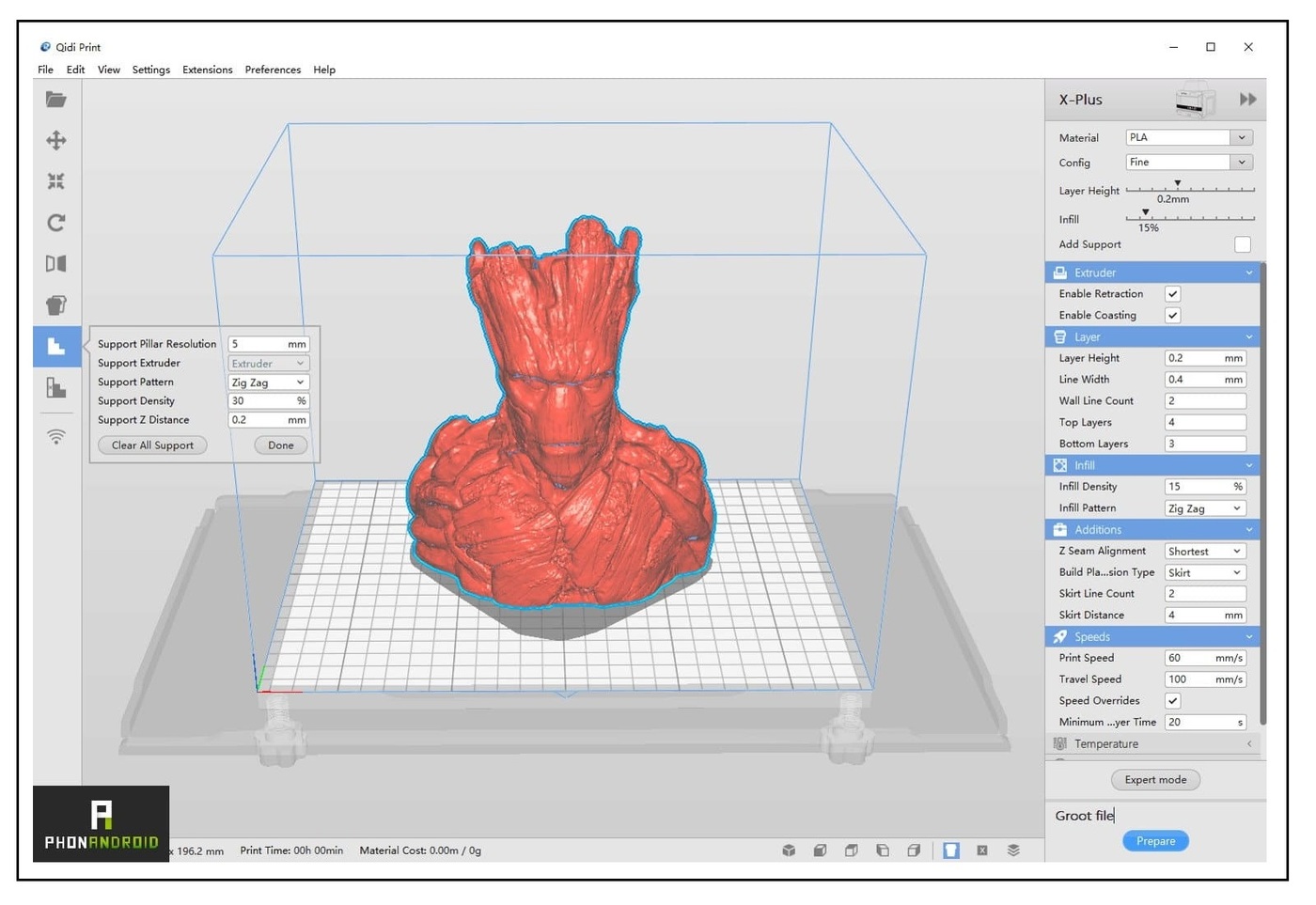
Task: Switch to top view cube icon
Action: tap(851, 850)
